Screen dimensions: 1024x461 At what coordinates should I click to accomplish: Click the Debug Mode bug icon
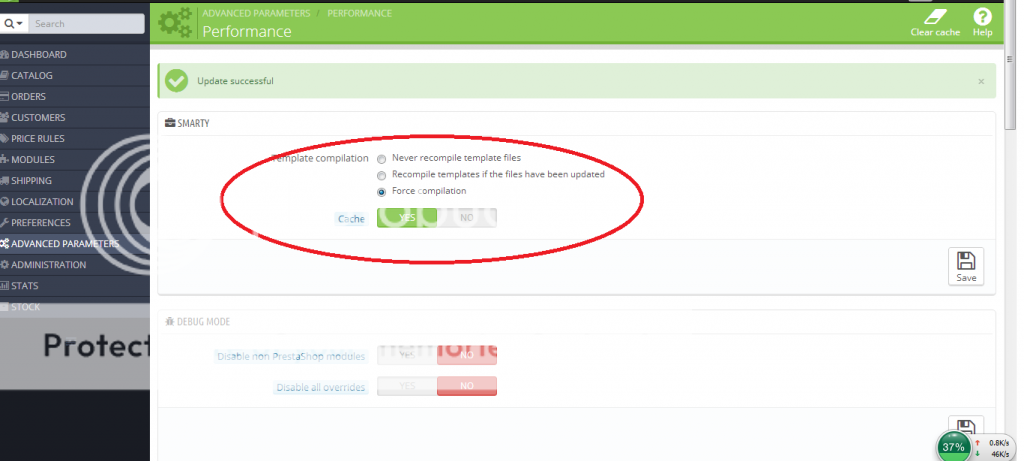[170, 321]
